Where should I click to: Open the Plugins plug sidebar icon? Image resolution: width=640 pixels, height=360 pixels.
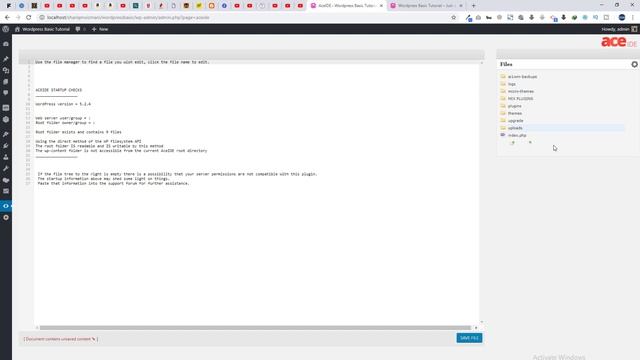(x=6, y=146)
